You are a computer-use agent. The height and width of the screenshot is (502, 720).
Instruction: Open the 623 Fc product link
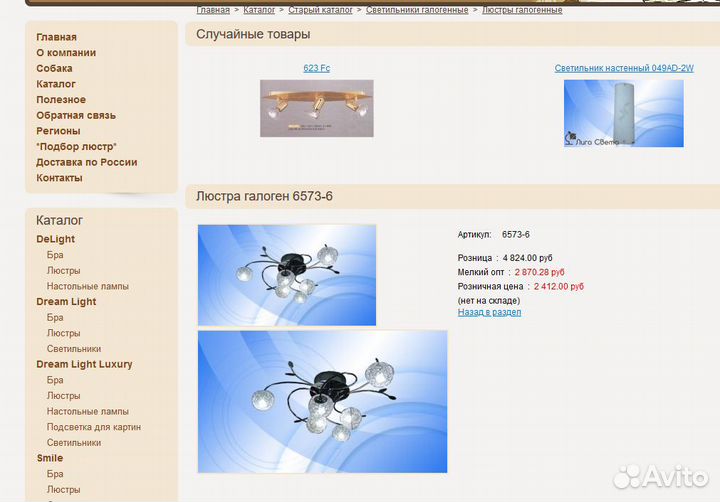(316, 68)
